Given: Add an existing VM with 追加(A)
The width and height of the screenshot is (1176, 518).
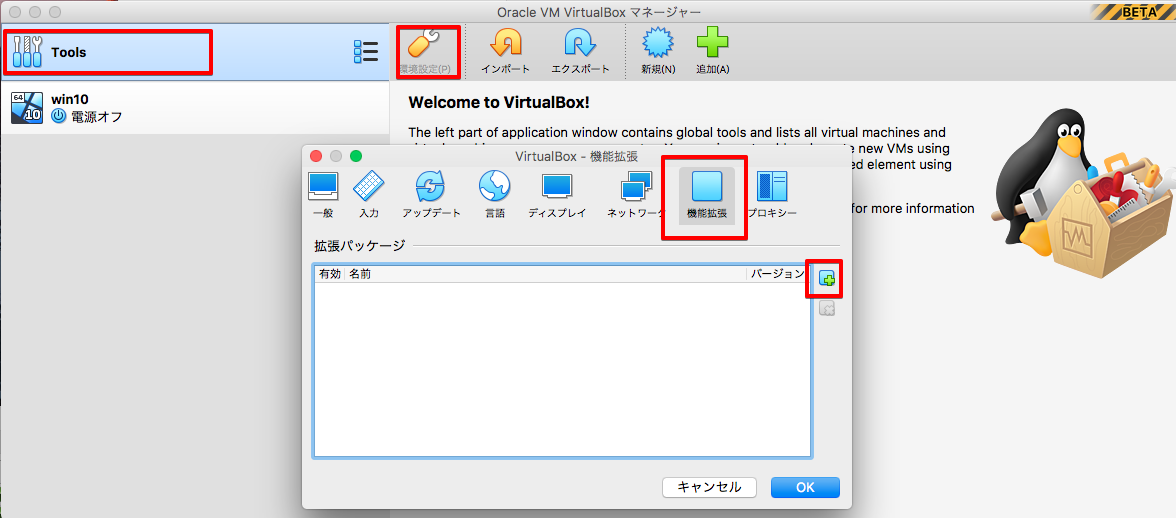Looking at the screenshot, I should point(712,52).
